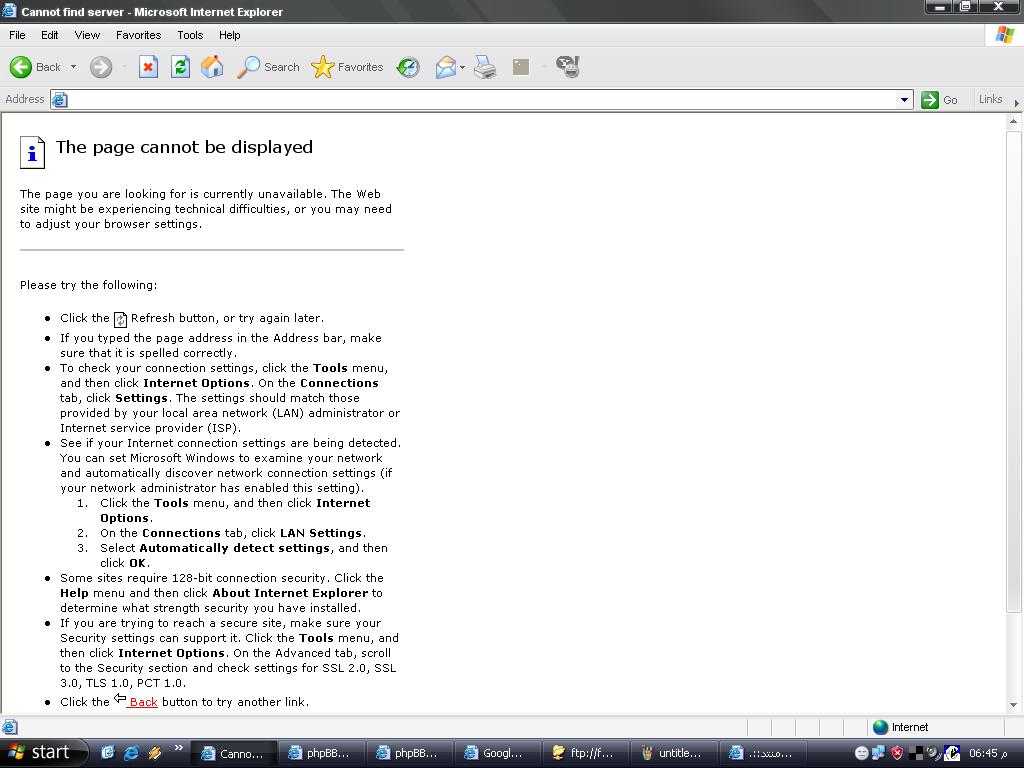Open the Help menu
Viewport: 1024px width, 768px height.
coord(229,35)
